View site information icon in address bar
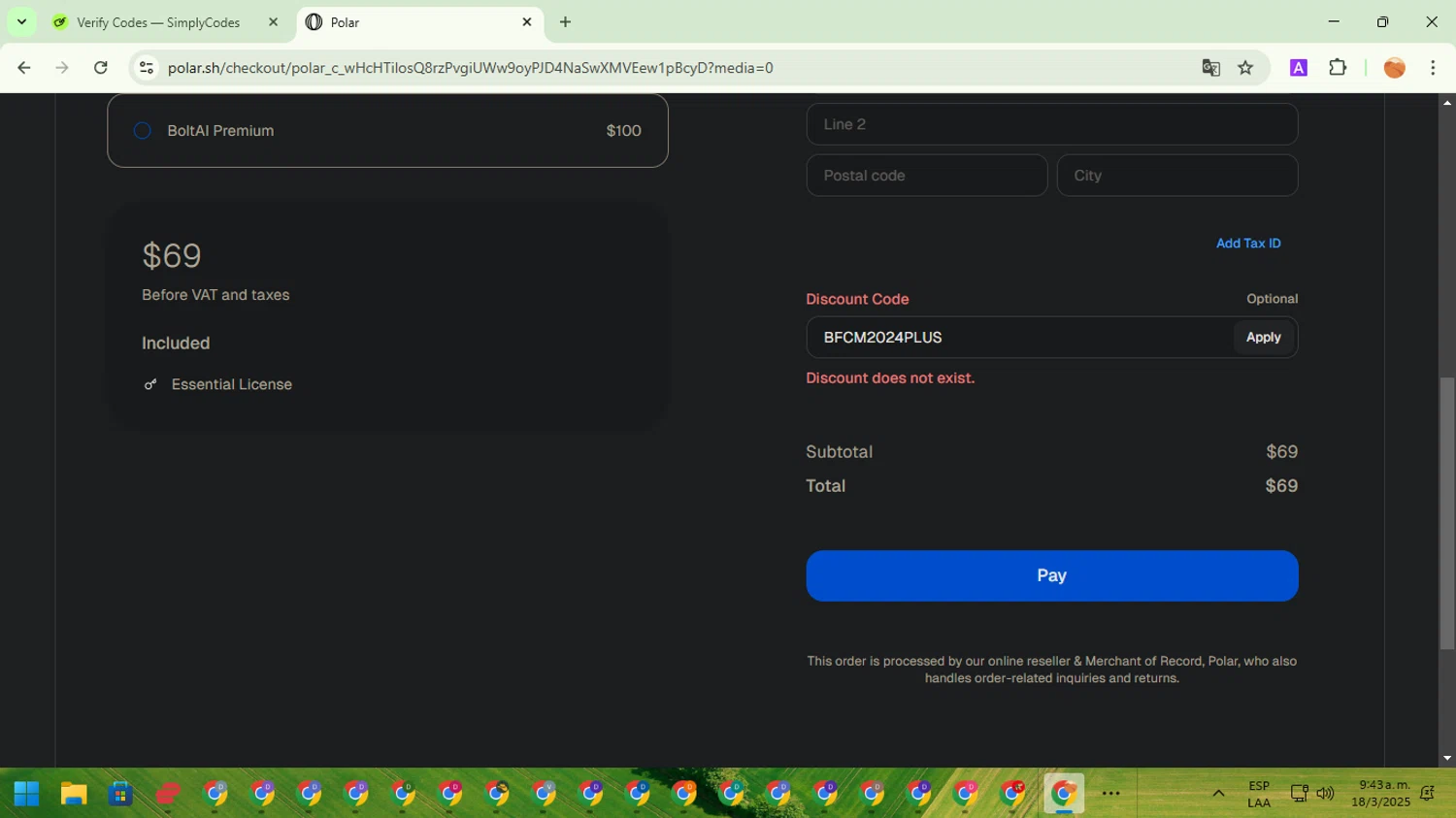 (147, 68)
